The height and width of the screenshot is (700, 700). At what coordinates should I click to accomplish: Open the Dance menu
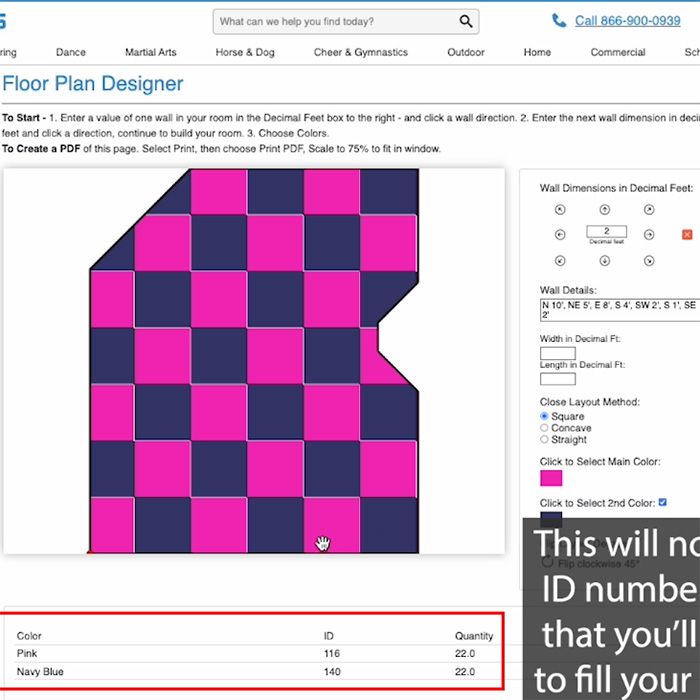pyautogui.click(x=71, y=52)
